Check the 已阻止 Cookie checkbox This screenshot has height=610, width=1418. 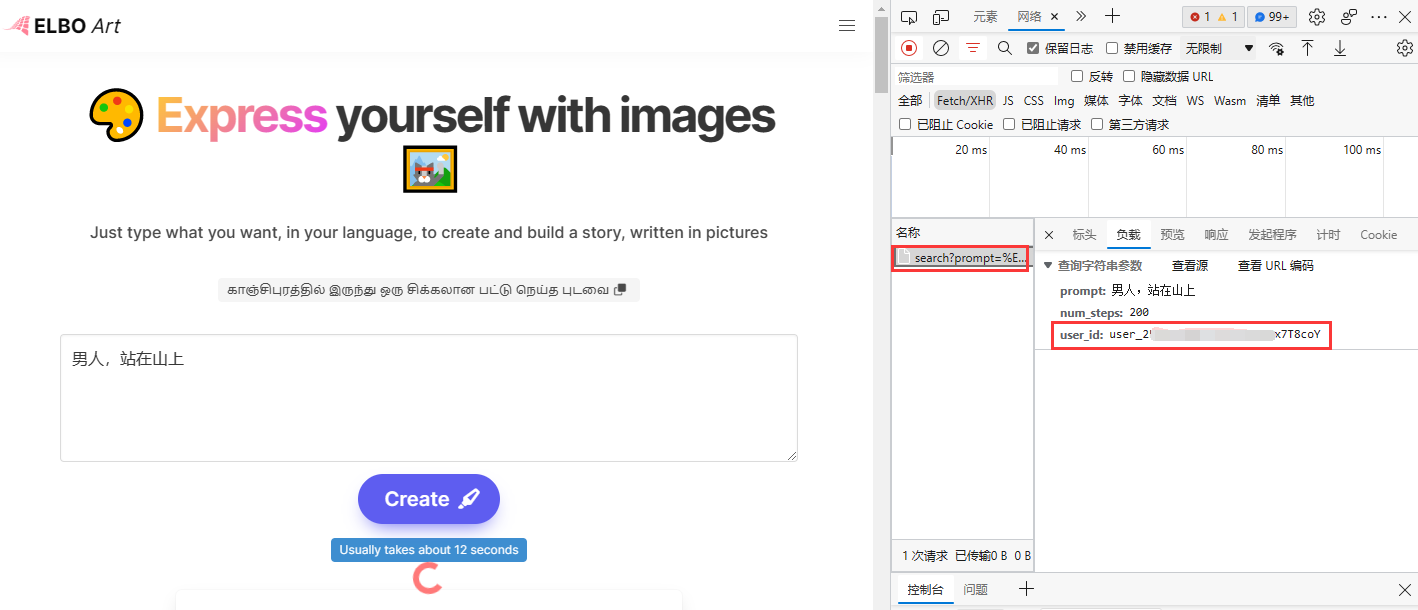905,125
